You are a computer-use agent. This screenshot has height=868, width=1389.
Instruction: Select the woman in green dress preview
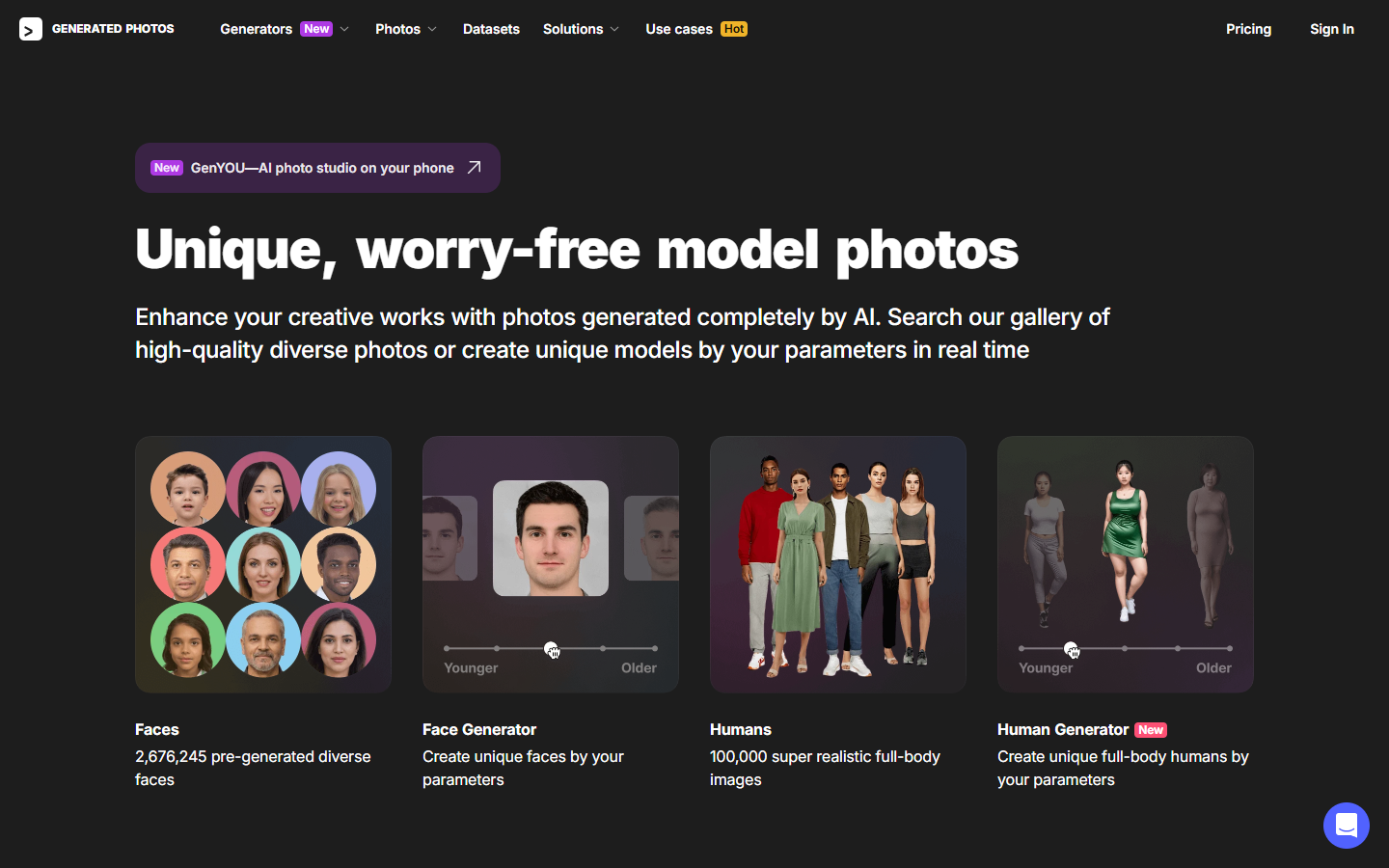click(x=1125, y=540)
